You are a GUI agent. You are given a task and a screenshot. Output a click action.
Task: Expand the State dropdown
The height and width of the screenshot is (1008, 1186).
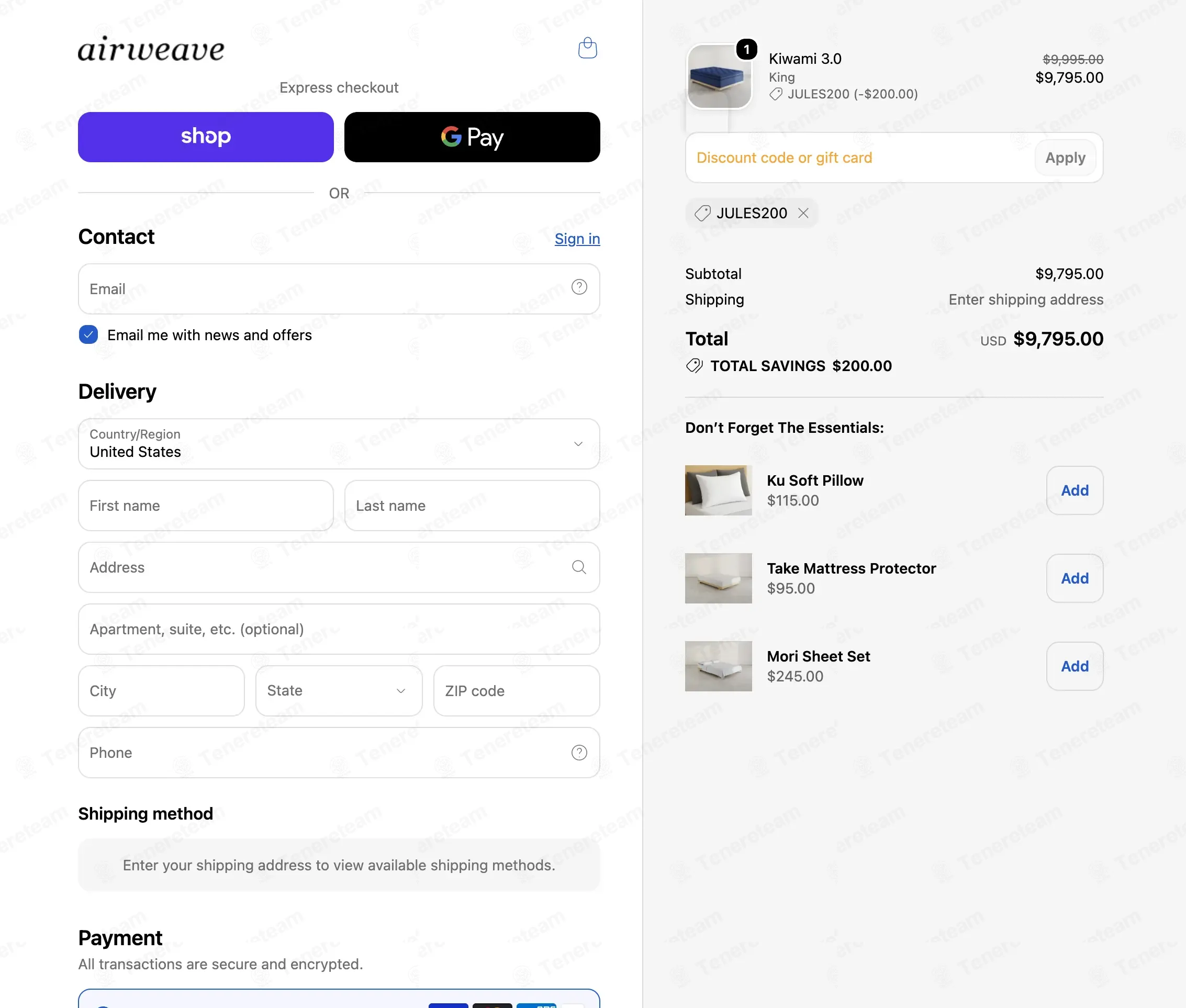click(x=339, y=691)
